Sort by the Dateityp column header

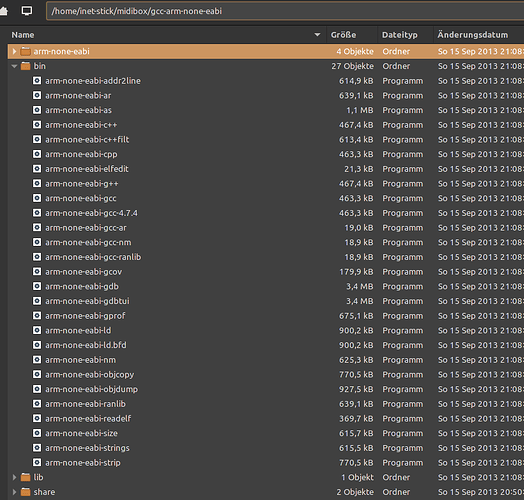pos(400,35)
